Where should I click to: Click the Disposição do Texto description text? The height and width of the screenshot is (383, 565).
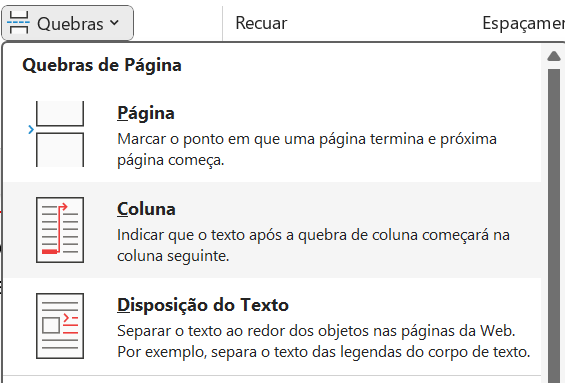coord(324,341)
